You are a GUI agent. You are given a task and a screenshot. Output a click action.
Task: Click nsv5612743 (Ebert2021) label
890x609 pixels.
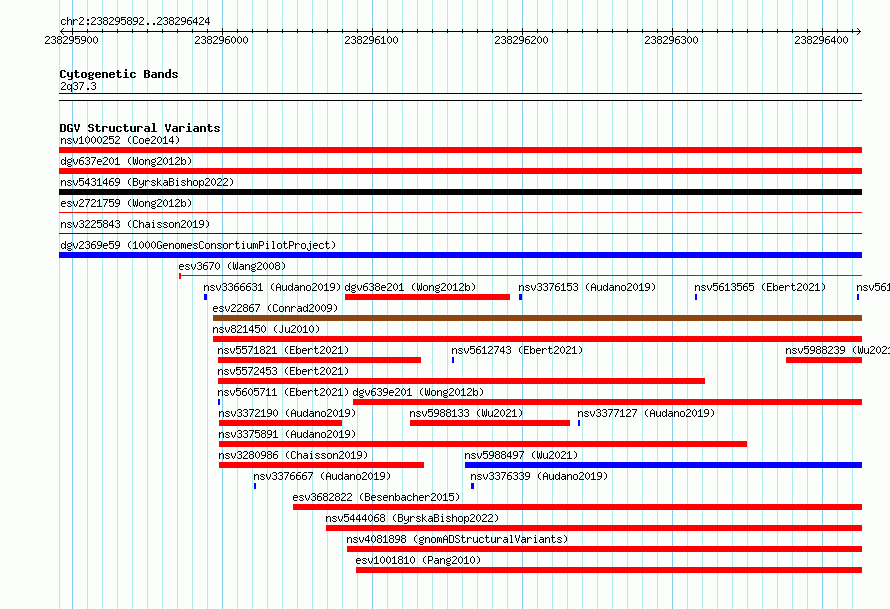(x=517, y=350)
